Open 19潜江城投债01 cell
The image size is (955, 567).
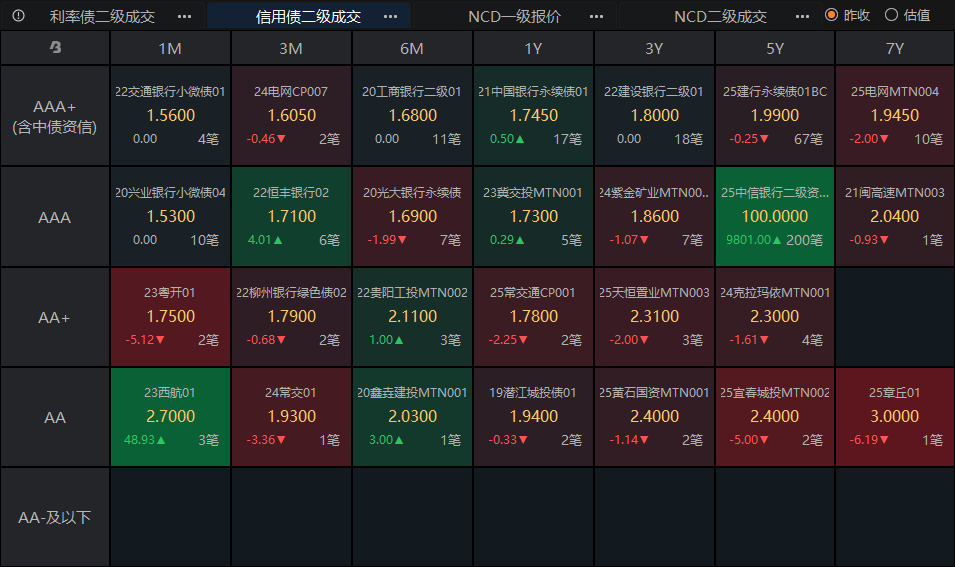(534, 417)
